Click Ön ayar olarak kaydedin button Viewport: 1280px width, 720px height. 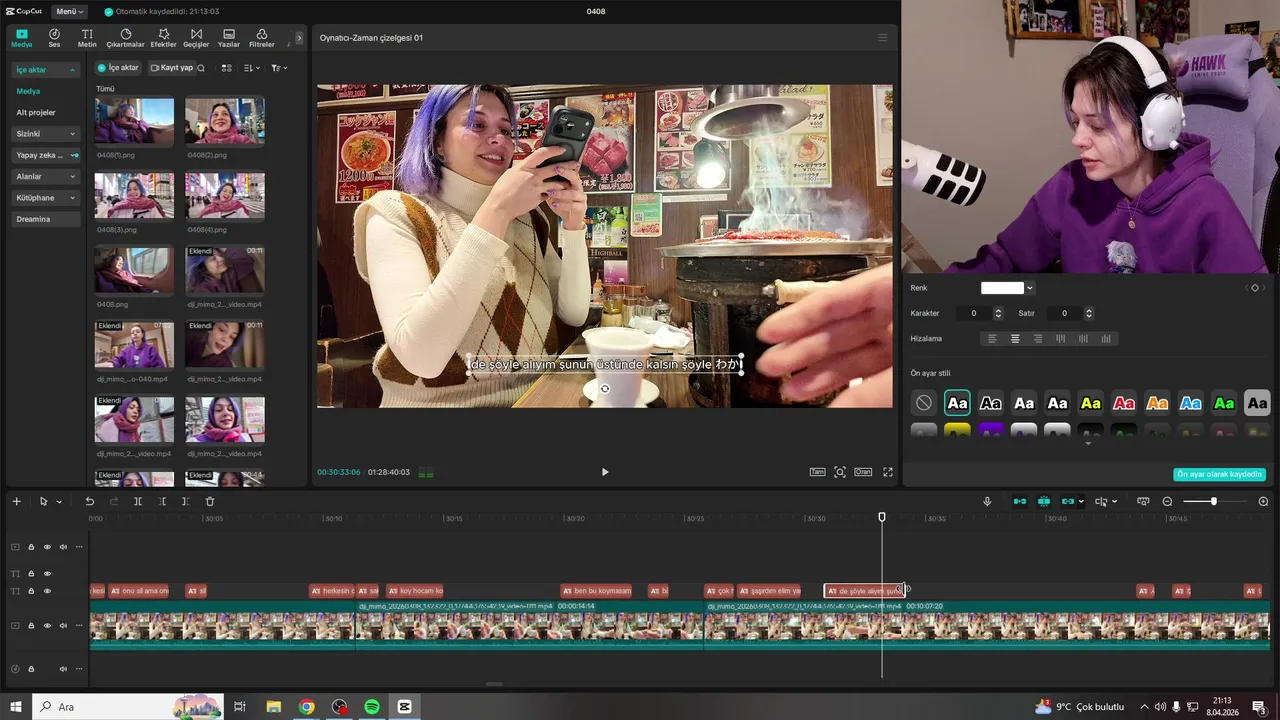pyautogui.click(x=1219, y=474)
